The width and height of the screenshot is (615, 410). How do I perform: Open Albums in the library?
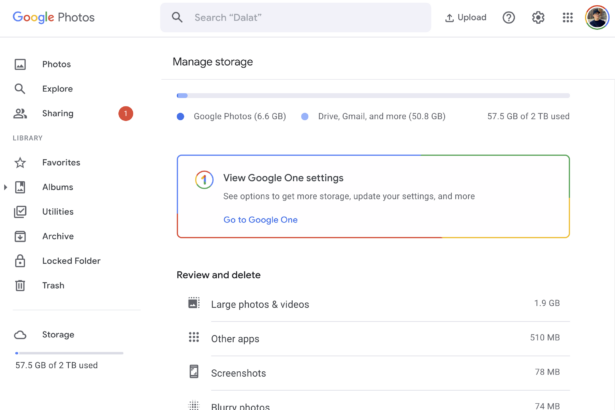click(58, 187)
